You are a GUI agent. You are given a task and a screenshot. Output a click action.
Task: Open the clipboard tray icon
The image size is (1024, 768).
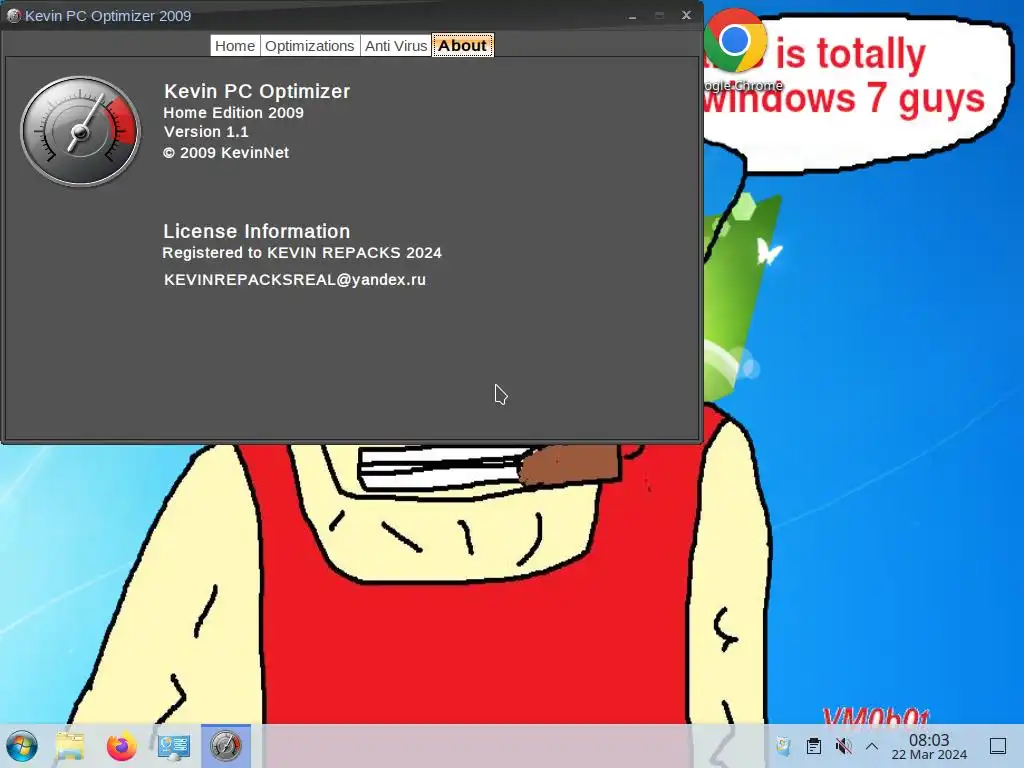[814, 746]
